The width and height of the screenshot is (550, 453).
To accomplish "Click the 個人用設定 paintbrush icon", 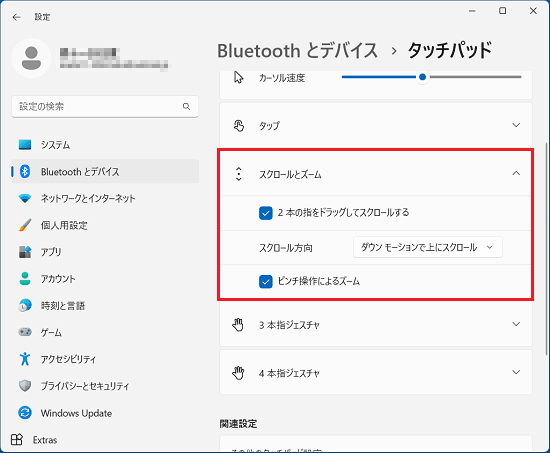I will pyautogui.click(x=25, y=225).
